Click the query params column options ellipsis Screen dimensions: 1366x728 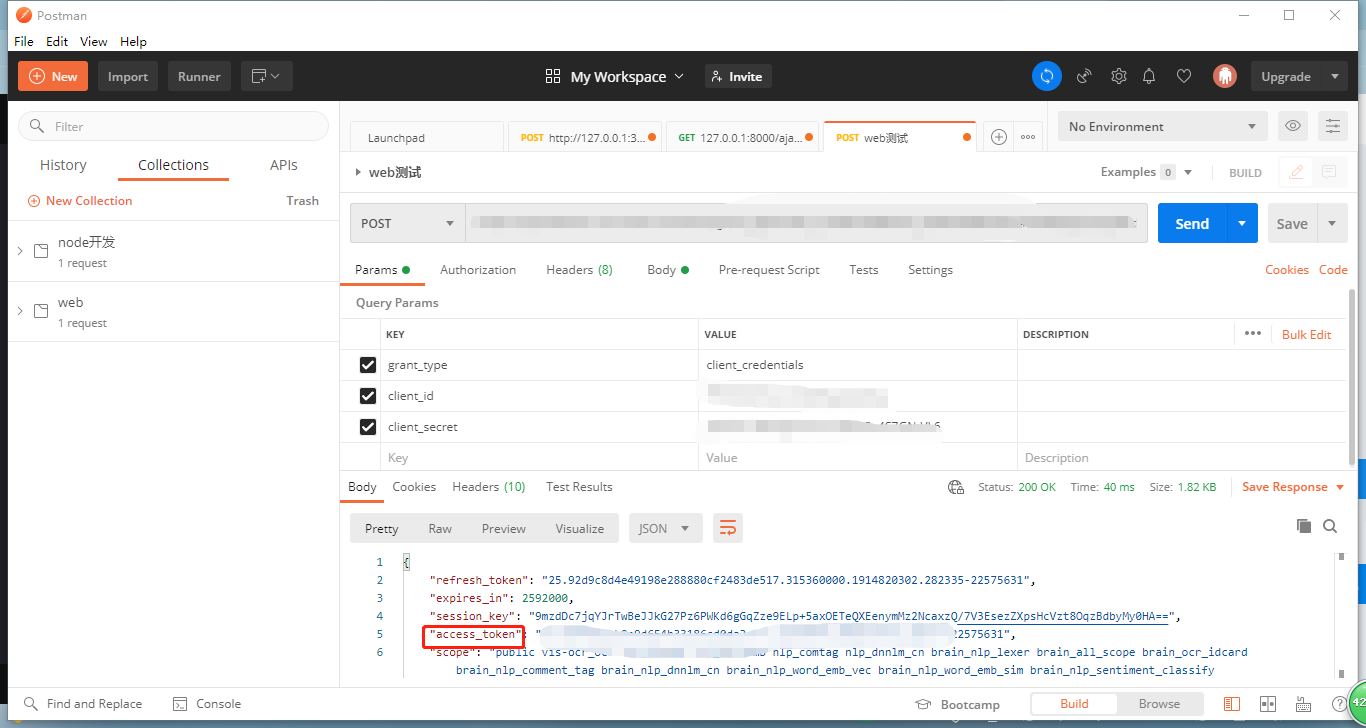point(1253,333)
